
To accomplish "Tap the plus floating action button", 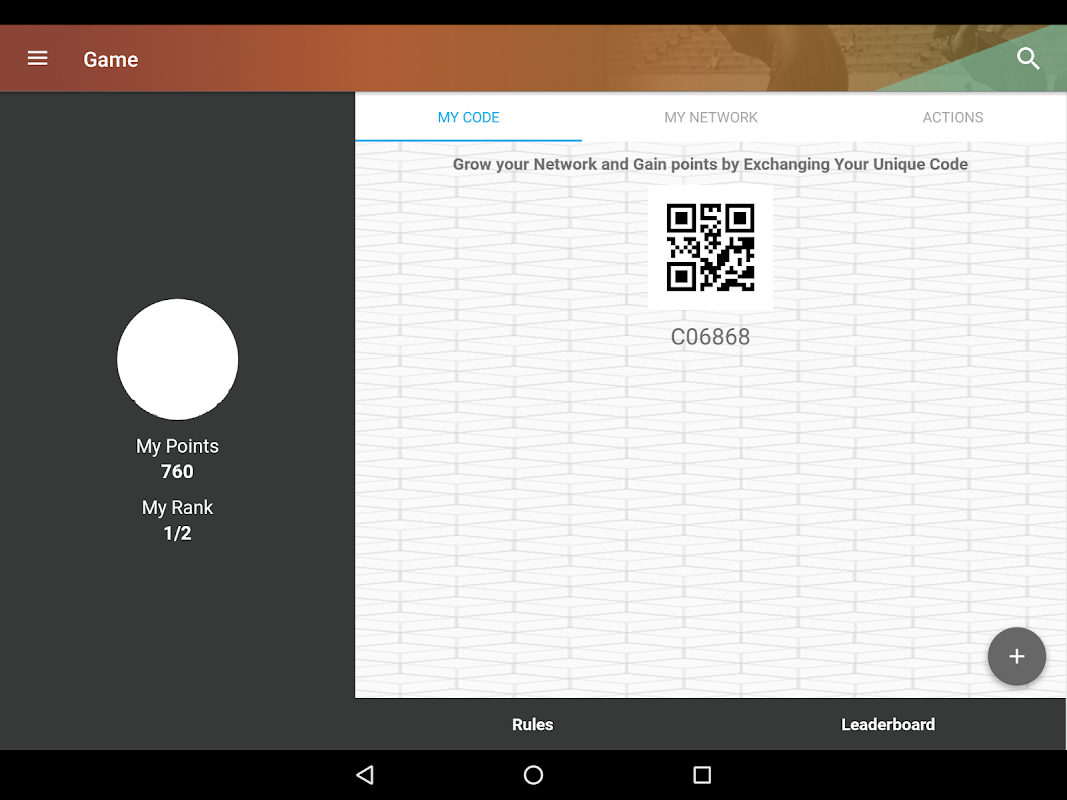I will [1017, 656].
